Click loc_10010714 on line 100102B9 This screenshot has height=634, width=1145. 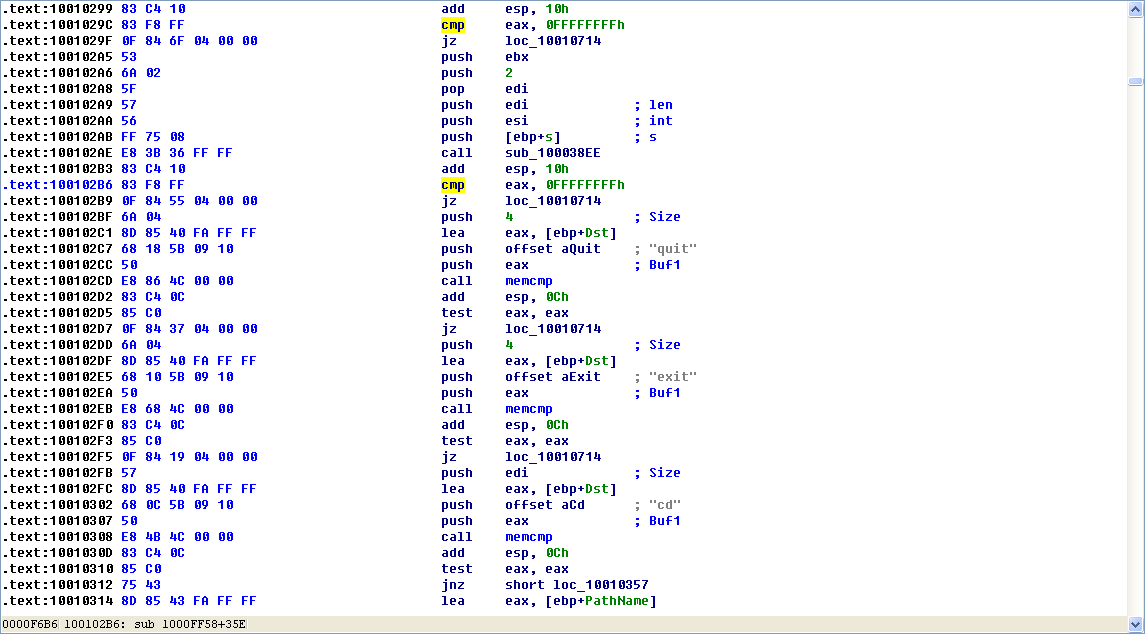pos(554,201)
